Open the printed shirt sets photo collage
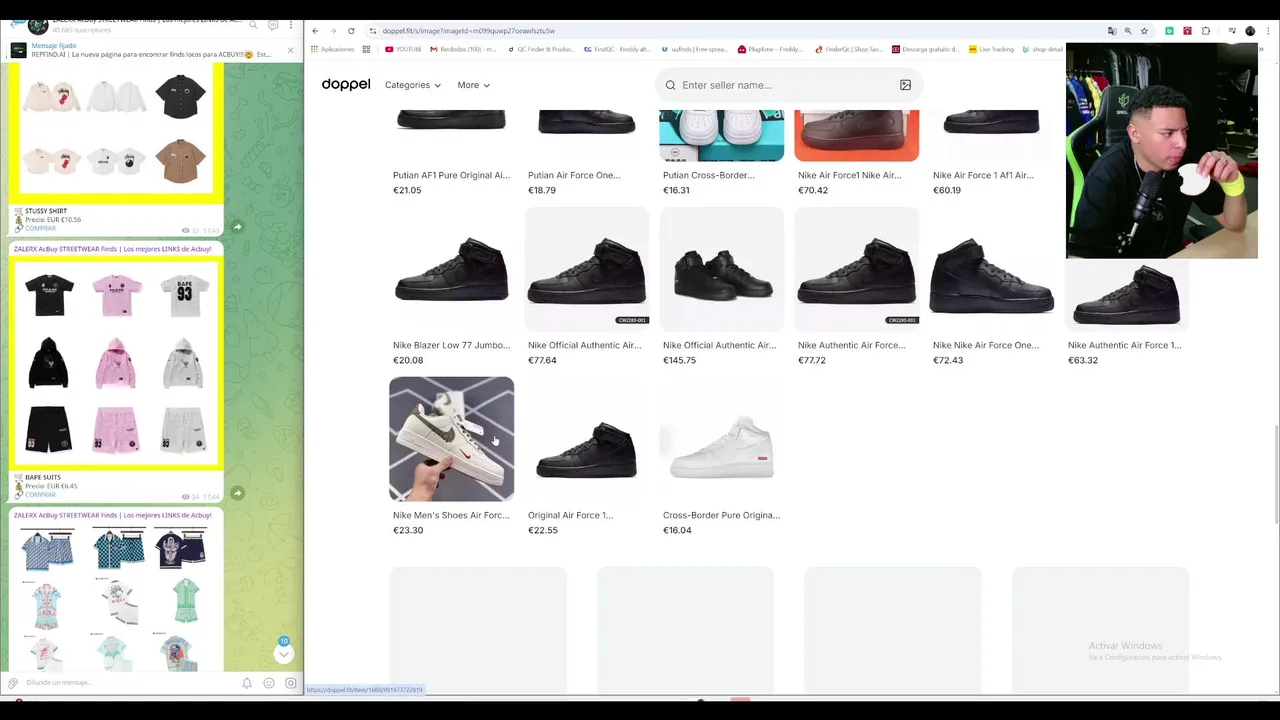The width and height of the screenshot is (1280, 720). point(116,597)
